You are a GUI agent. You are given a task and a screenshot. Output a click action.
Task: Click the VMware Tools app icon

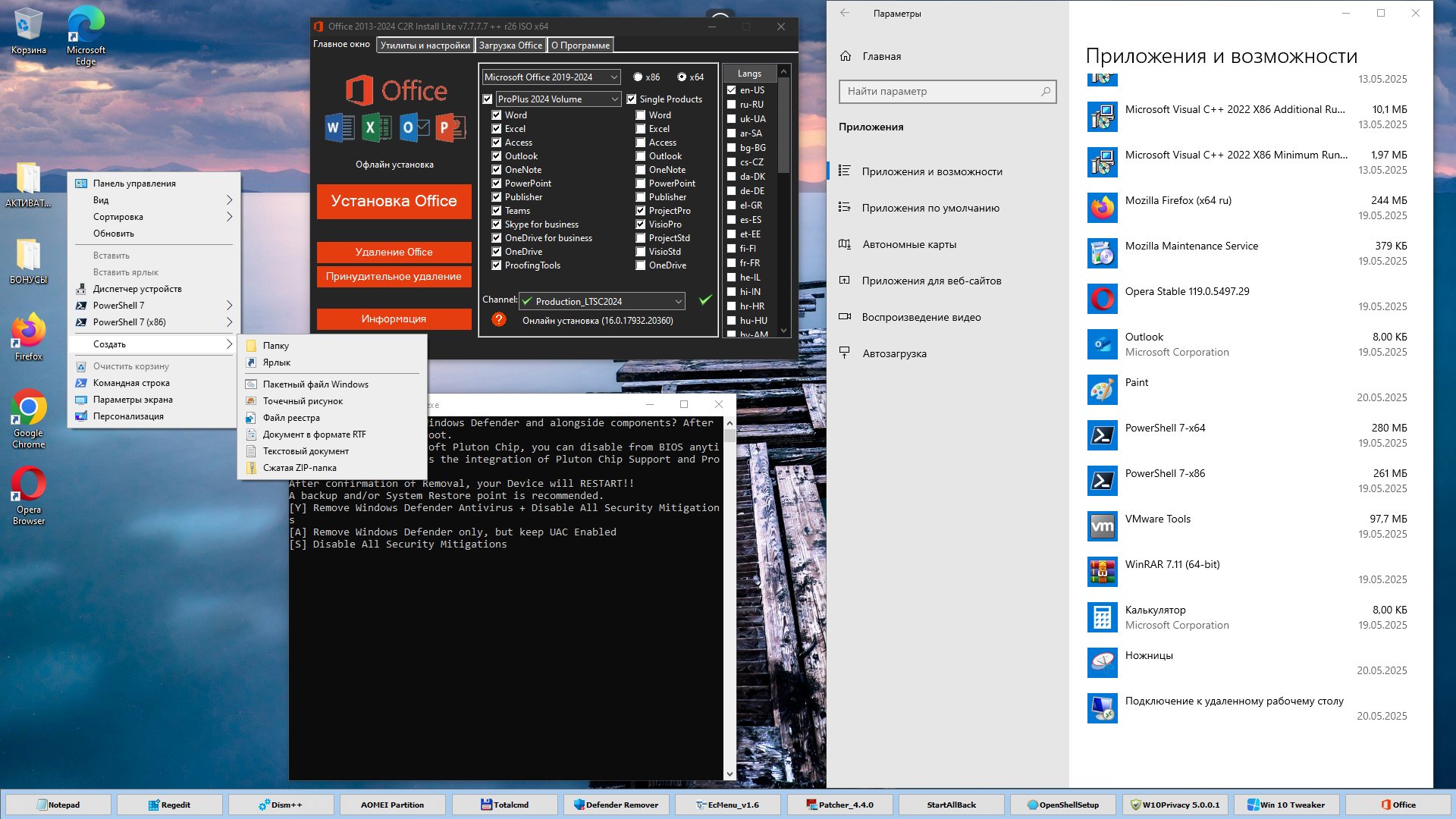coord(1102,526)
